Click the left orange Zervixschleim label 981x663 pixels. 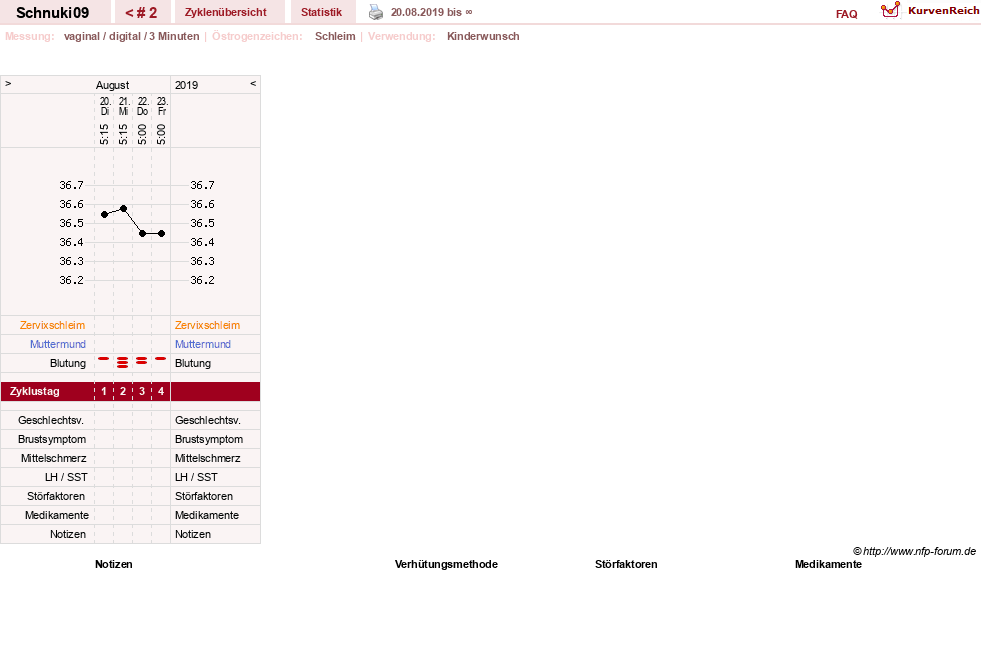coord(53,325)
